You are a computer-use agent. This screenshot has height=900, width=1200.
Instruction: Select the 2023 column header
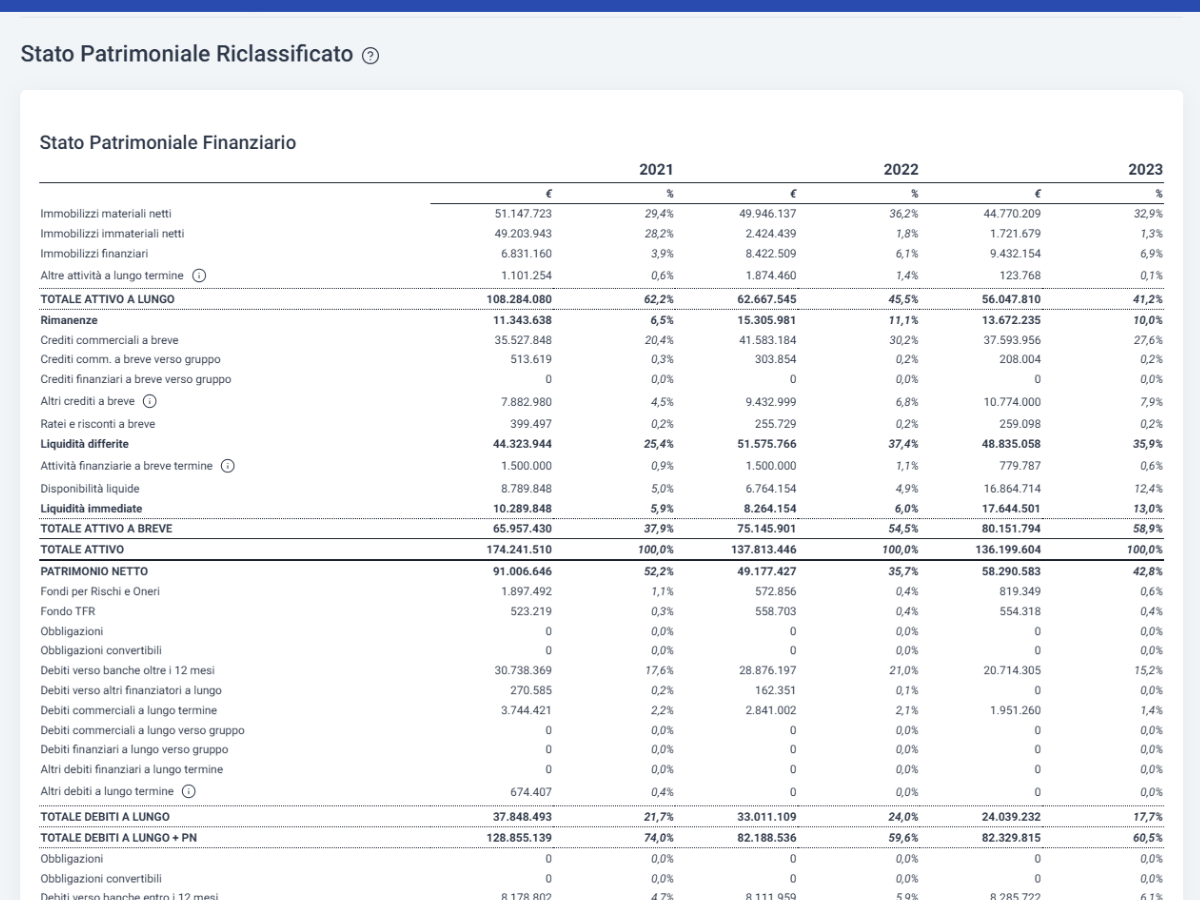1145,170
